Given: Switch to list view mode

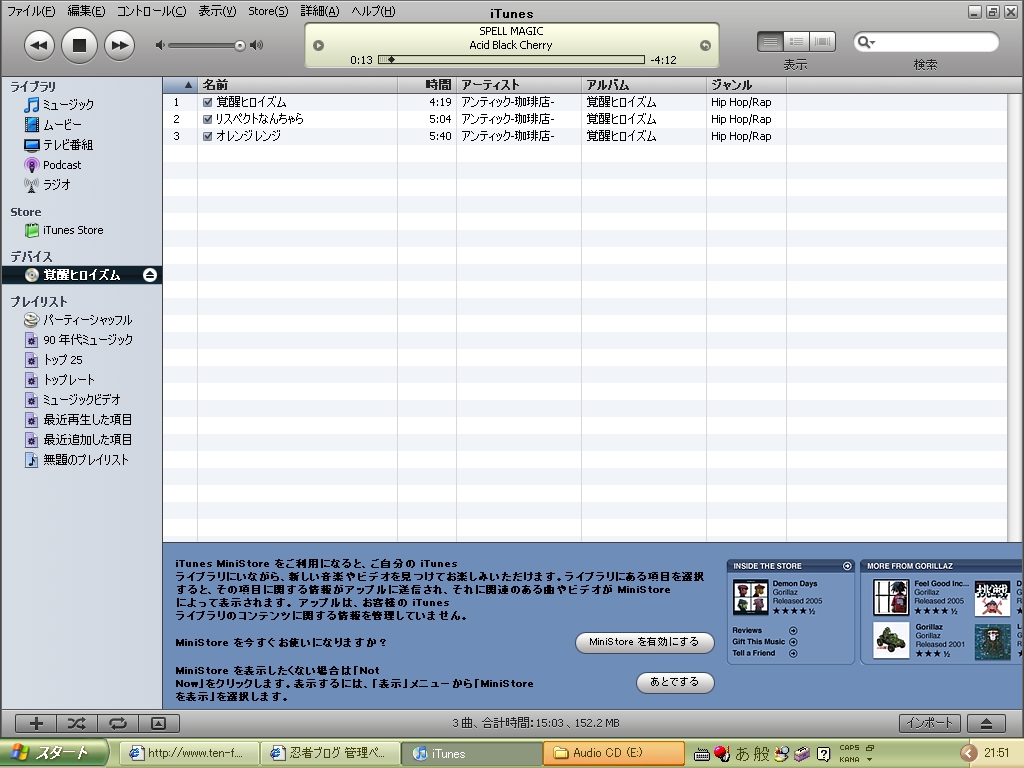Looking at the screenshot, I should [x=771, y=42].
